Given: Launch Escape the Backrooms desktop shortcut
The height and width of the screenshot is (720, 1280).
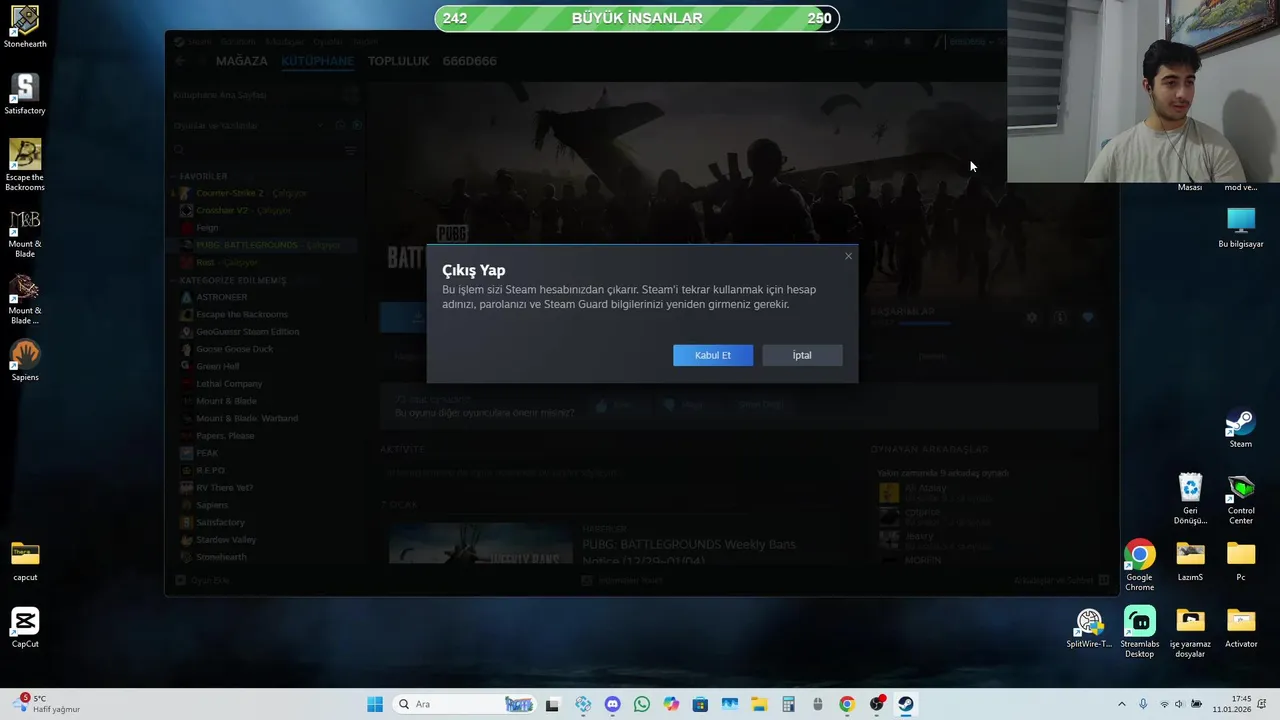Looking at the screenshot, I should click(x=25, y=165).
